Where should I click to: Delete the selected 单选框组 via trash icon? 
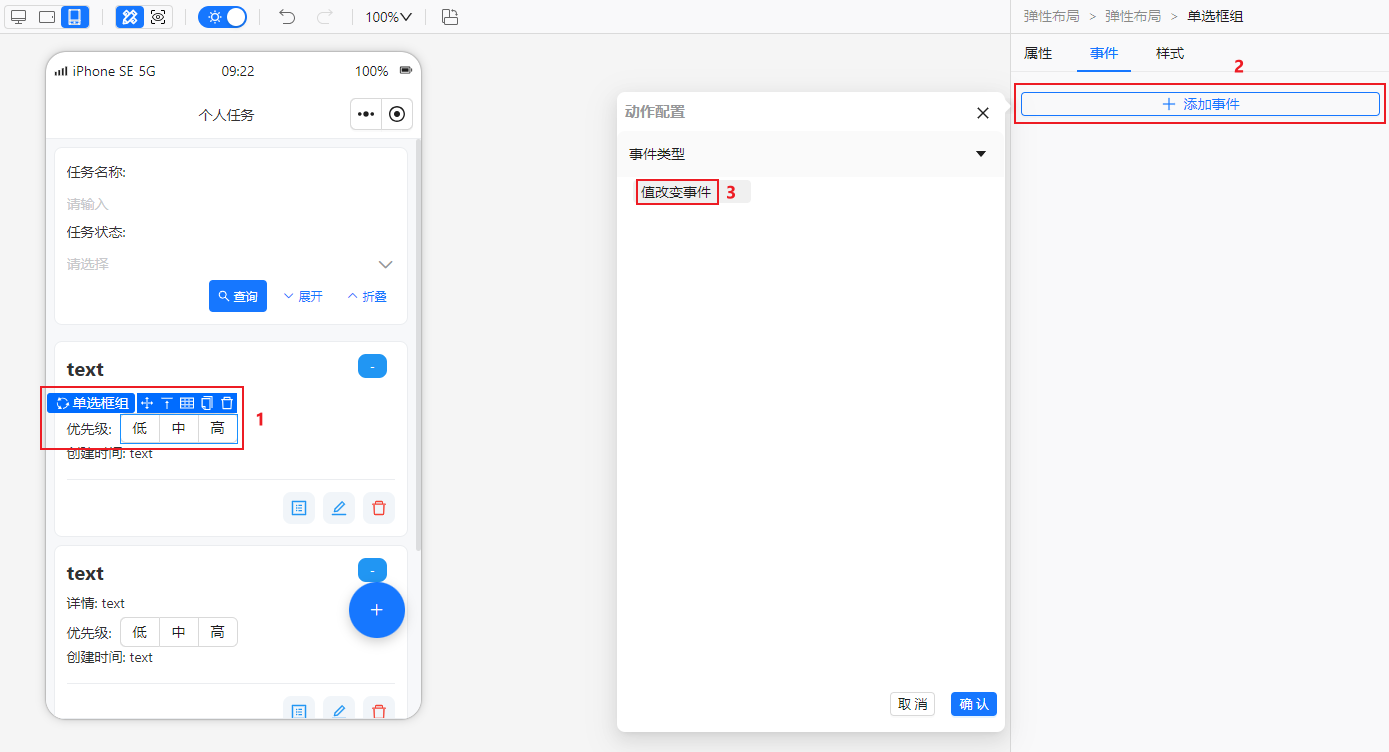point(227,403)
